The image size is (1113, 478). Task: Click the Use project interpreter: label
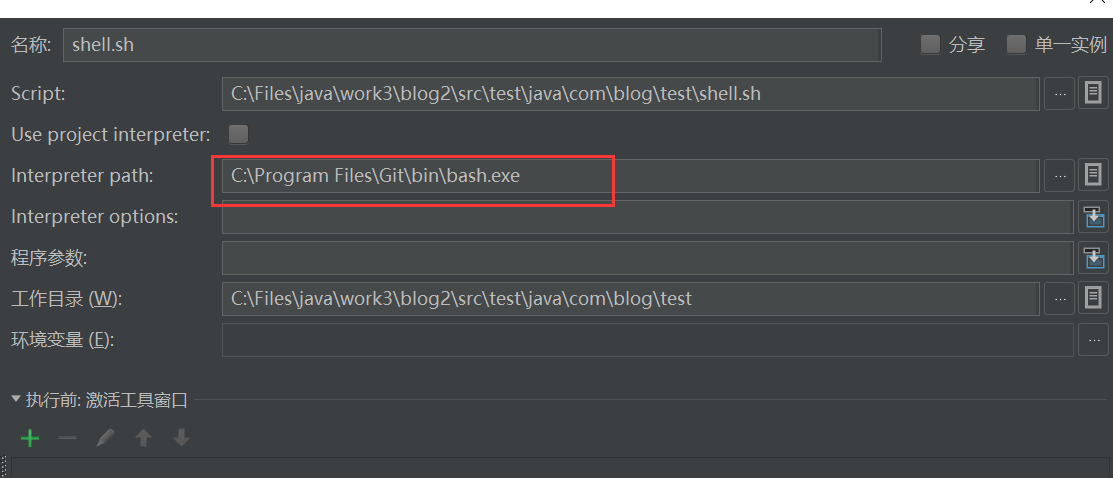tap(111, 134)
